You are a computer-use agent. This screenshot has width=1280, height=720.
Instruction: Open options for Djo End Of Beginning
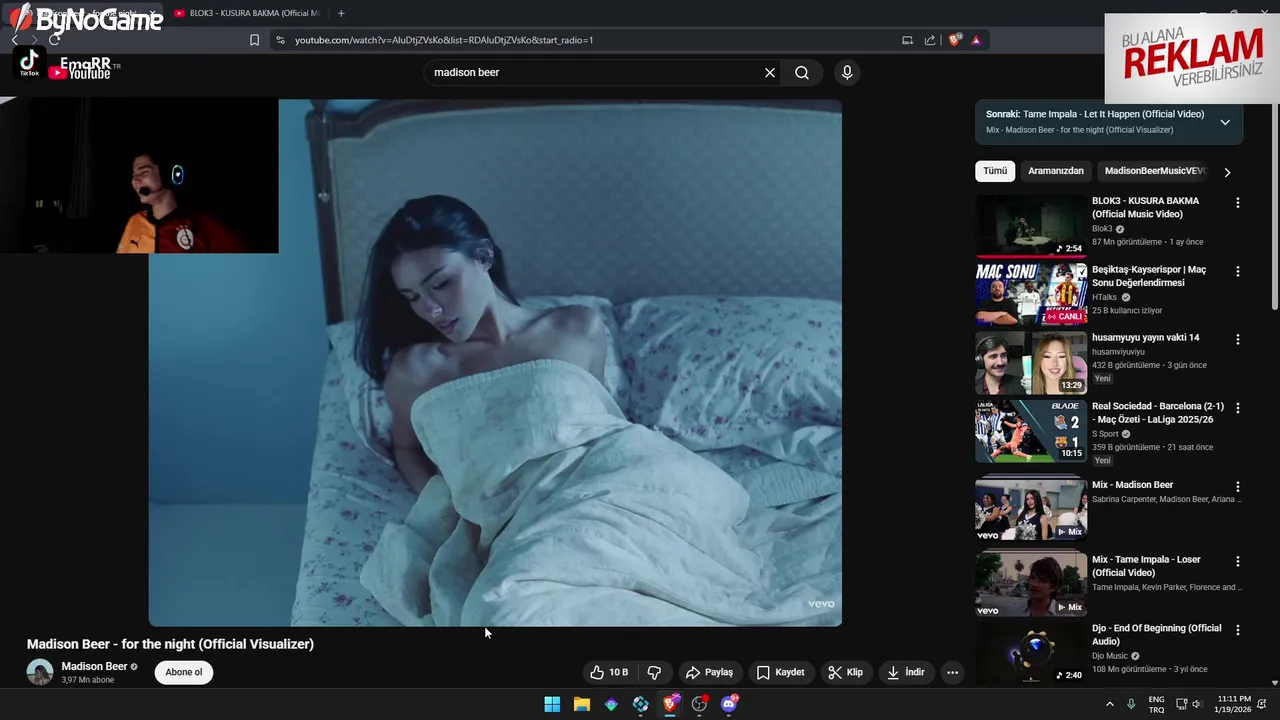1238,631
